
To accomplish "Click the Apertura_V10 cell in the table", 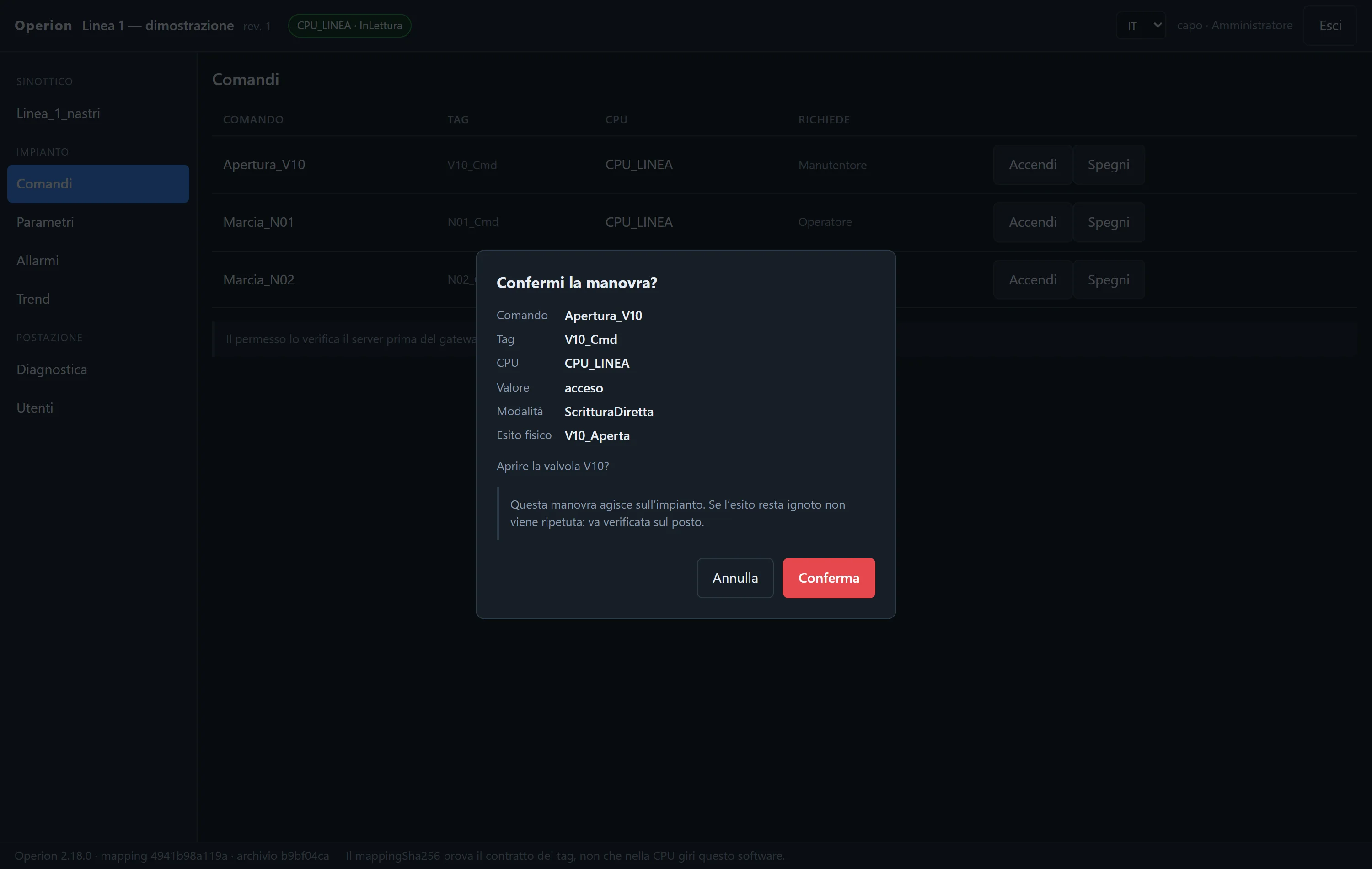I will (x=264, y=165).
